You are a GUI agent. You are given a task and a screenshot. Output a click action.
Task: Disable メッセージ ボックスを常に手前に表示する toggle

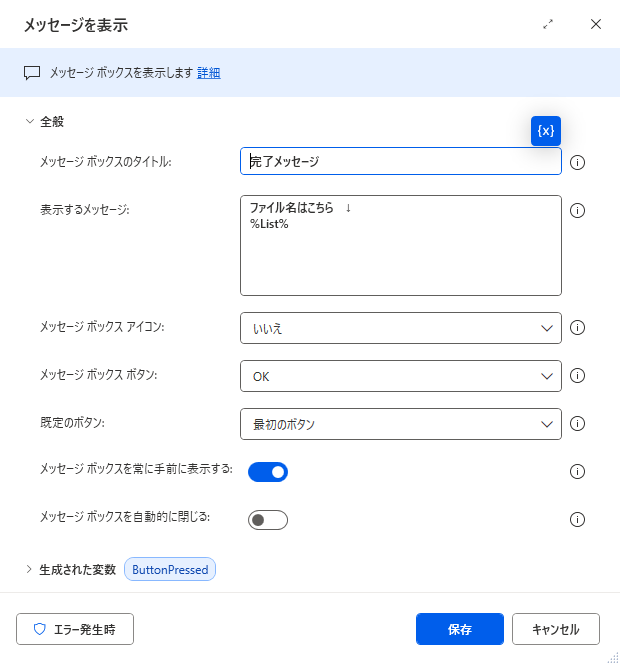pyautogui.click(x=268, y=472)
